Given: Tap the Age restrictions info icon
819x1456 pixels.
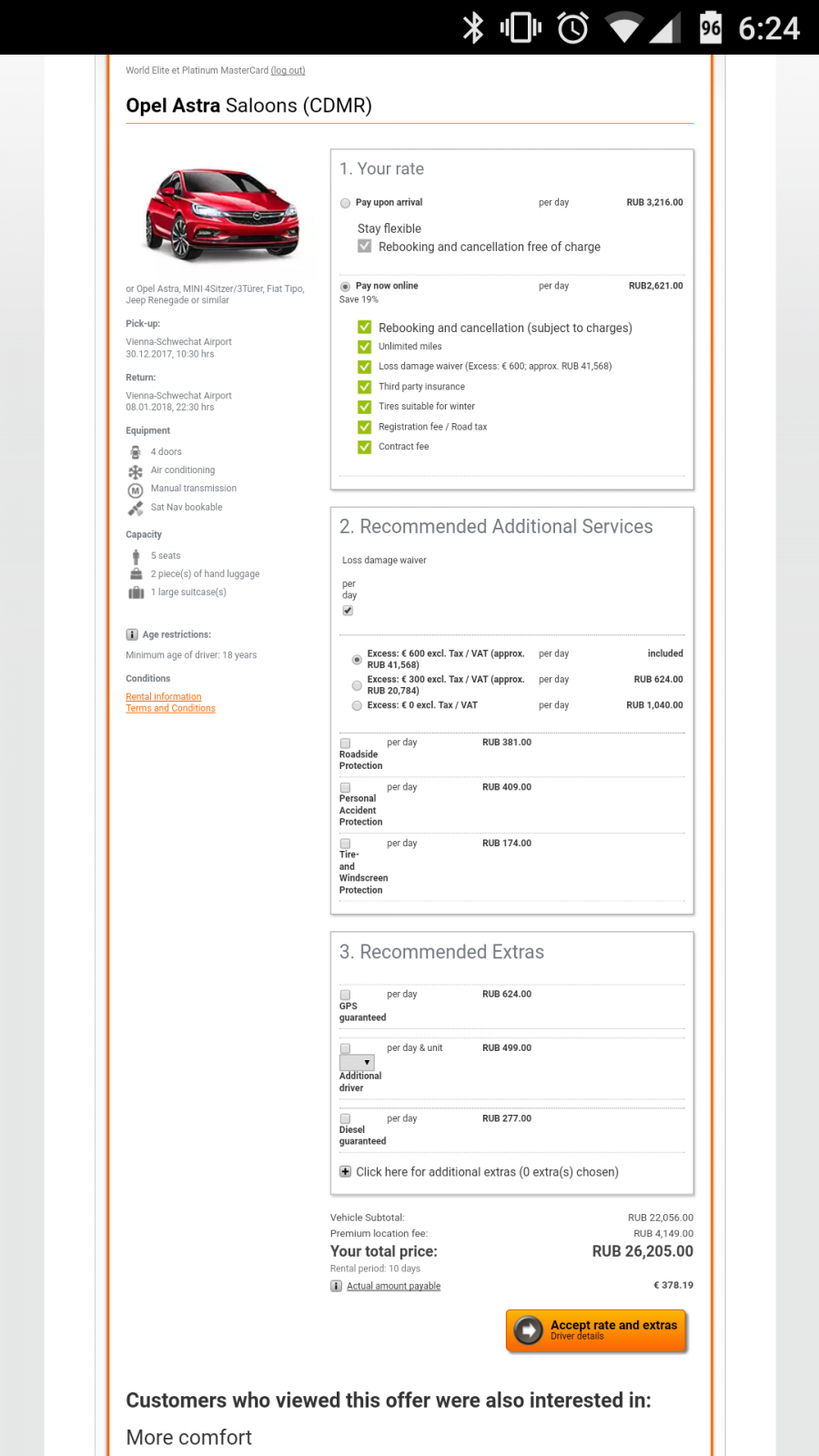Looking at the screenshot, I should (x=132, y=635).
